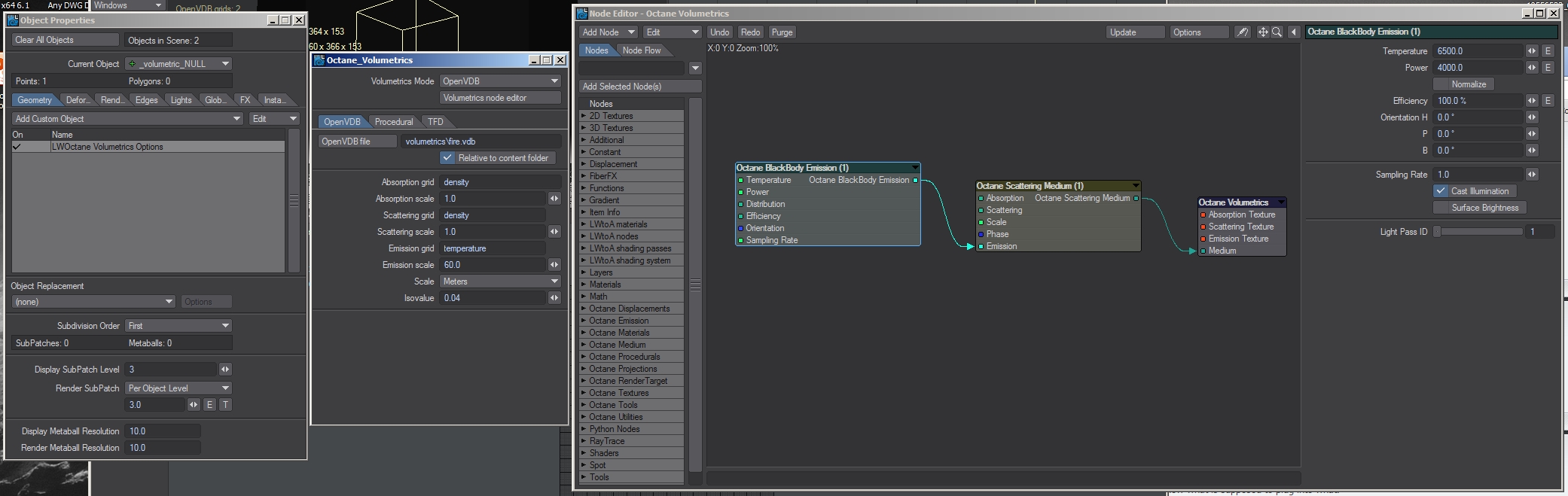Click Medium input dot on Octane Volumetrics node
The width and height of the screenshot is (1568, 496).
(x=1203, y=251)
